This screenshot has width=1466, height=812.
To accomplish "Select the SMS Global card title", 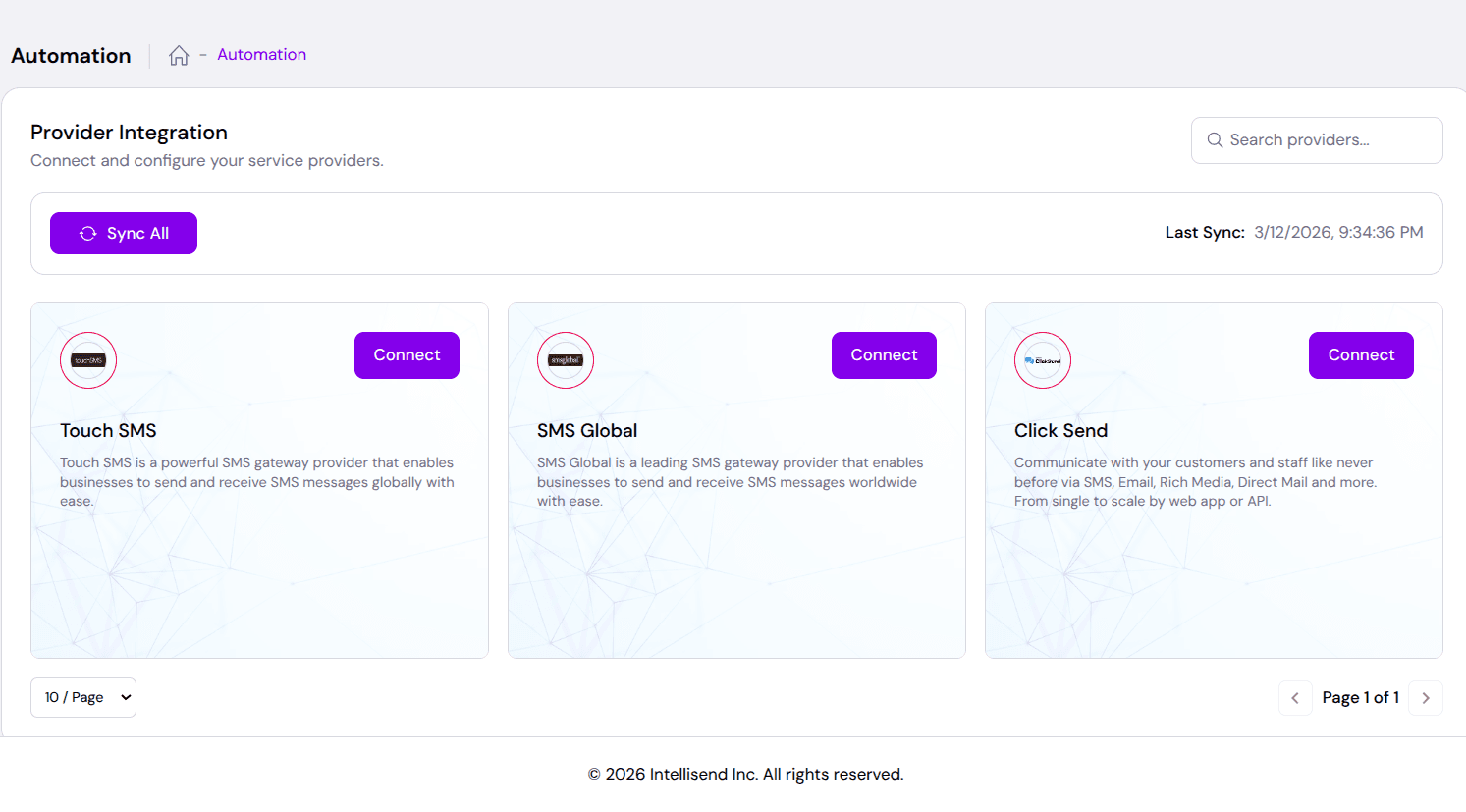I will 587,431.
